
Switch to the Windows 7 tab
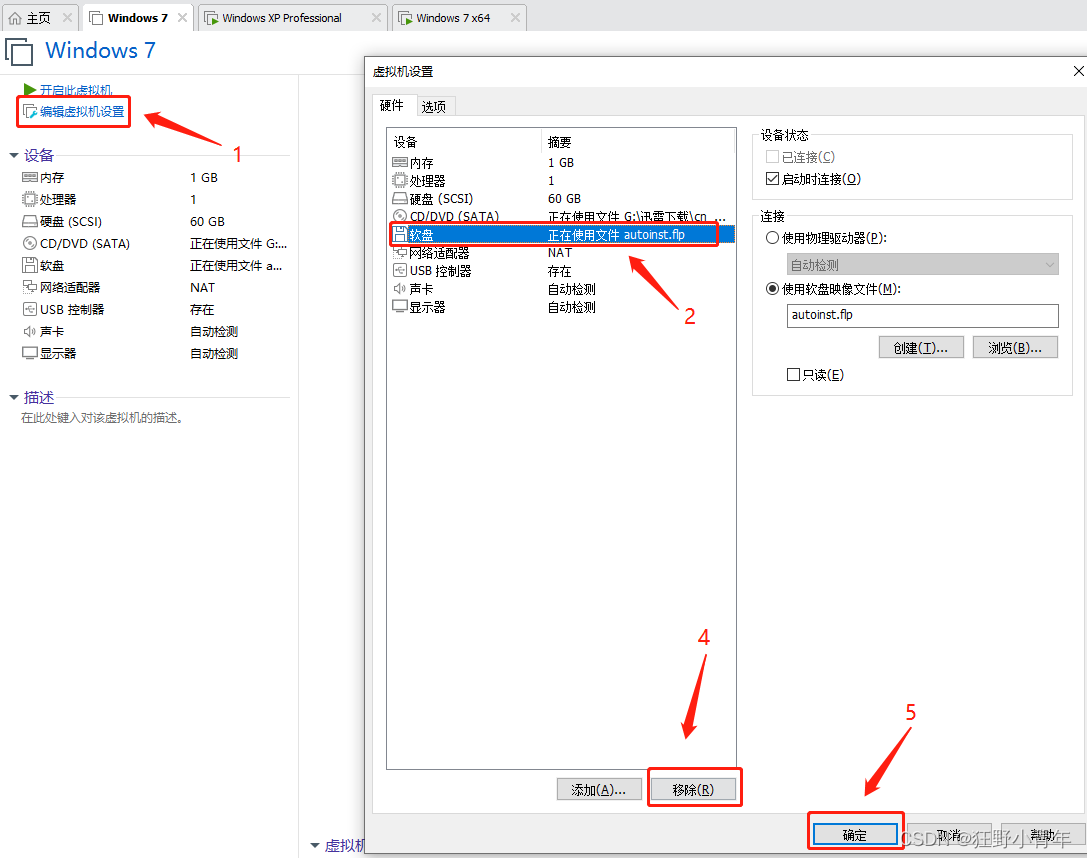pyautogui.click(x=137, y=18)
